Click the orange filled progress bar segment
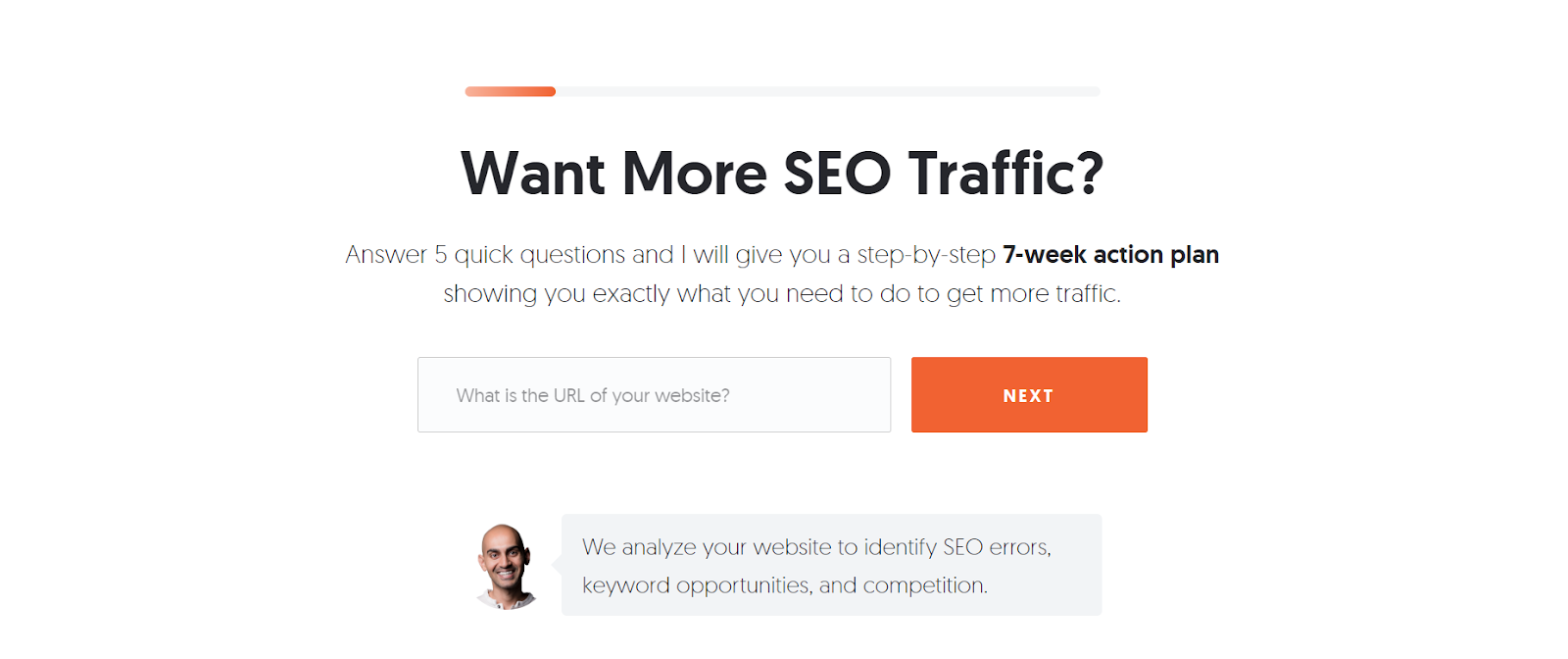The image size is (1568, 659). [x=510, y=91]
